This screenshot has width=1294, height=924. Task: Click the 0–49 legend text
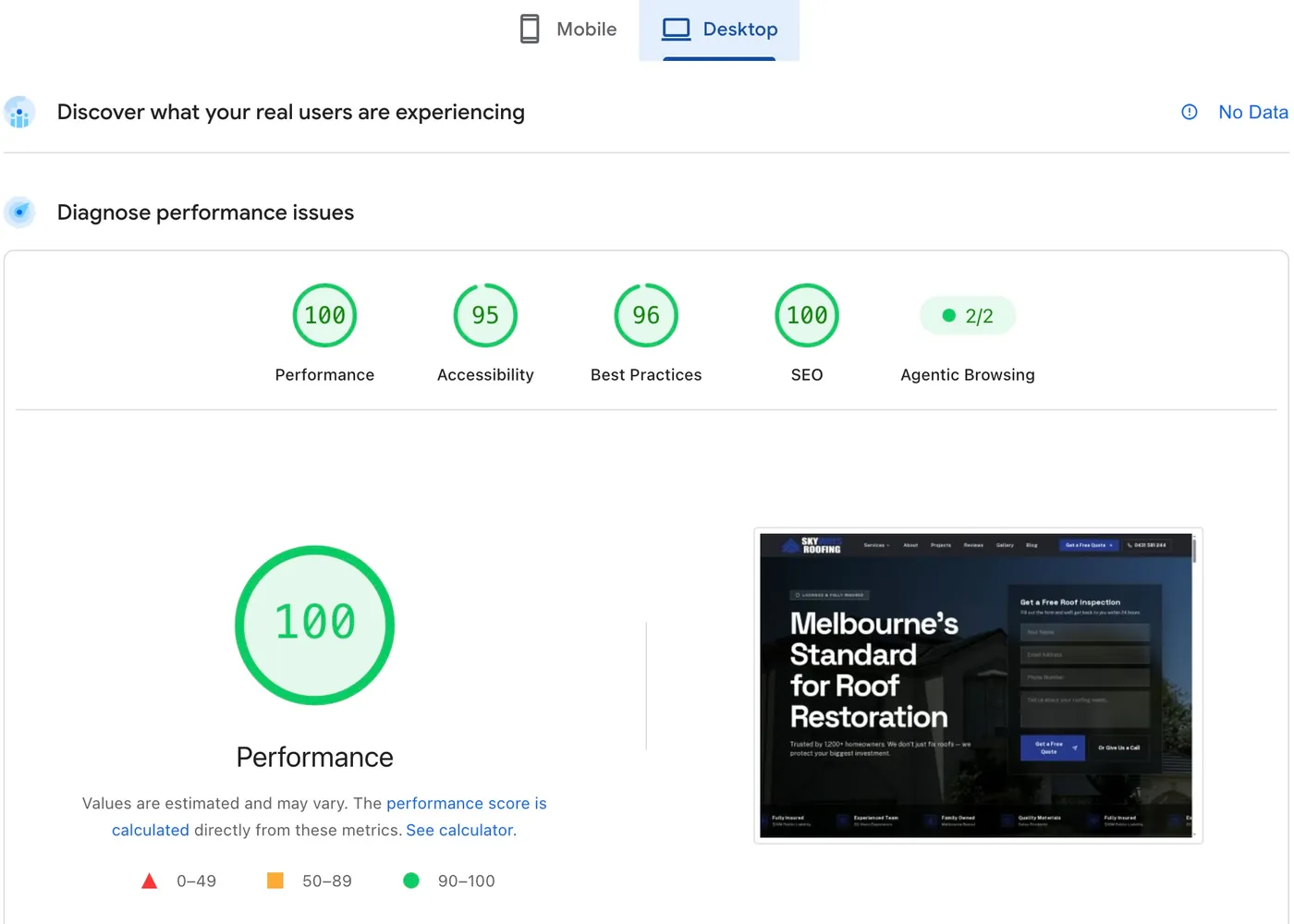coord(196,881)
